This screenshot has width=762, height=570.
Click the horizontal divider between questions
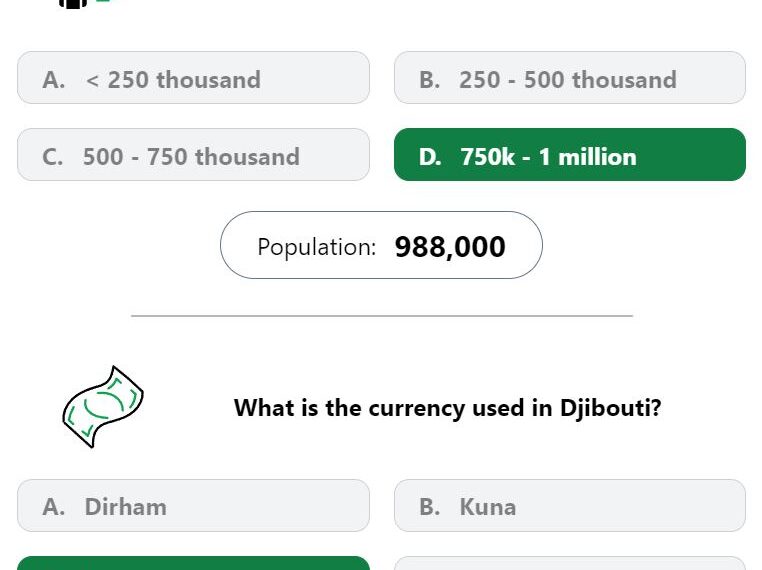pyautogui.click(x=382, y=316)
